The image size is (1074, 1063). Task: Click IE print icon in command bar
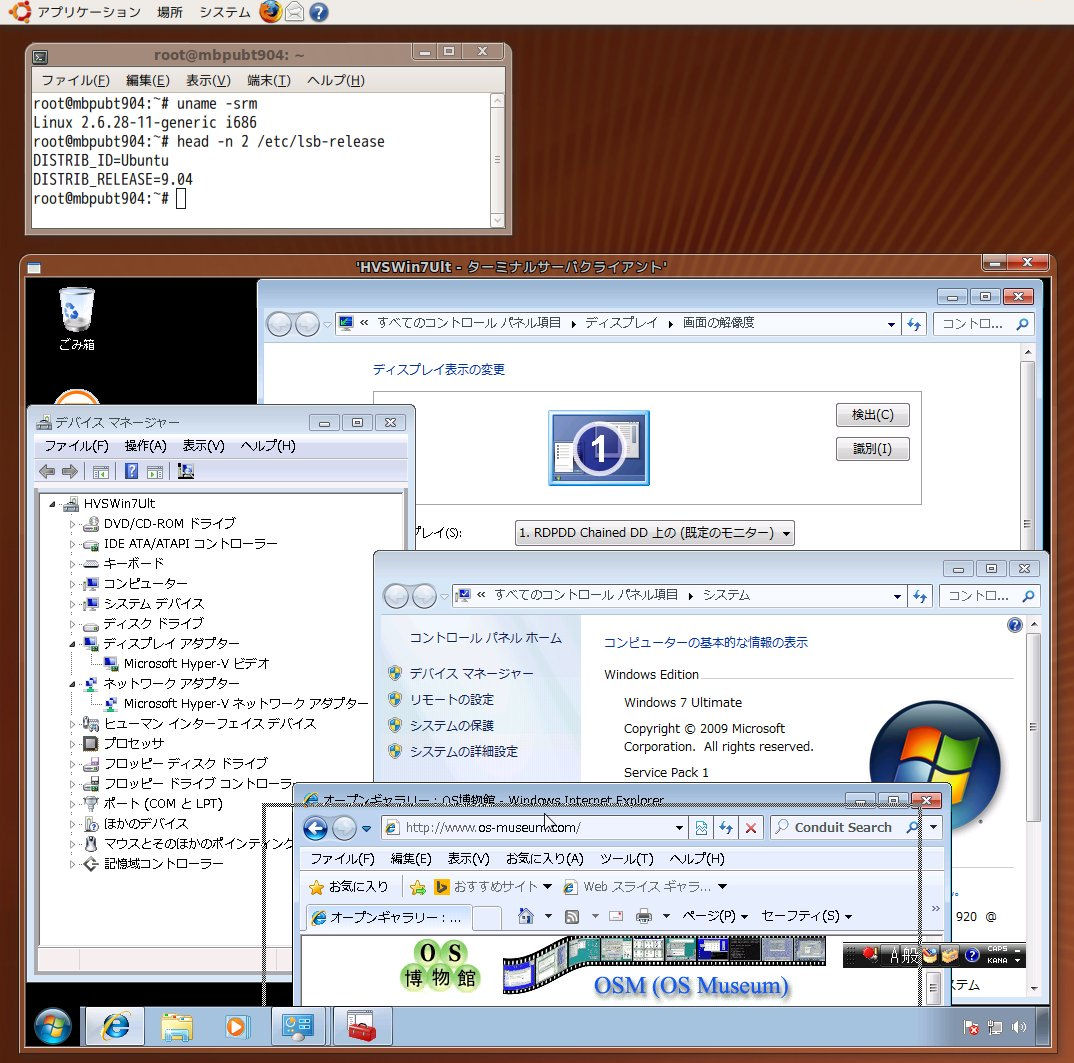pos(644,916)
